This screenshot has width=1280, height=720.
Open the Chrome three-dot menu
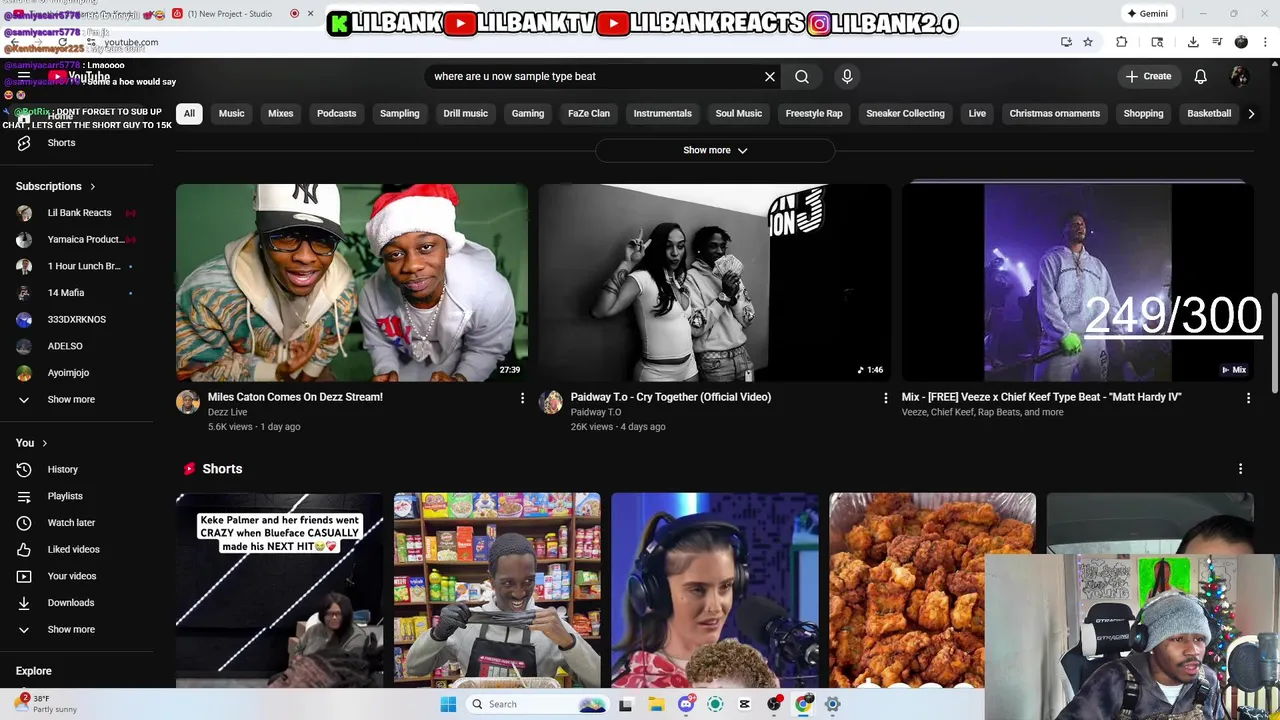point(1265,42)
